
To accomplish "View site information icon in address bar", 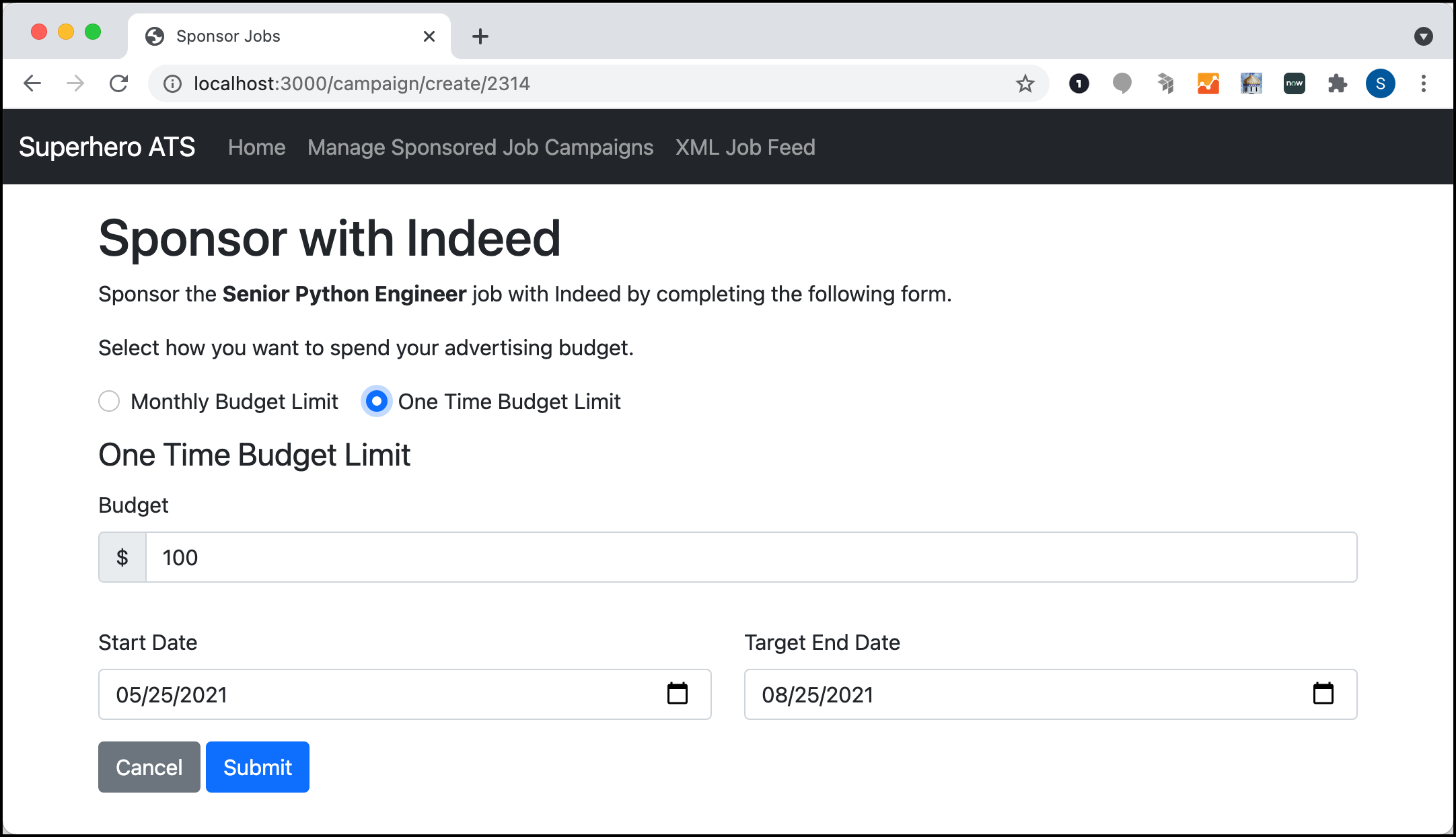I will click(173, 83).
